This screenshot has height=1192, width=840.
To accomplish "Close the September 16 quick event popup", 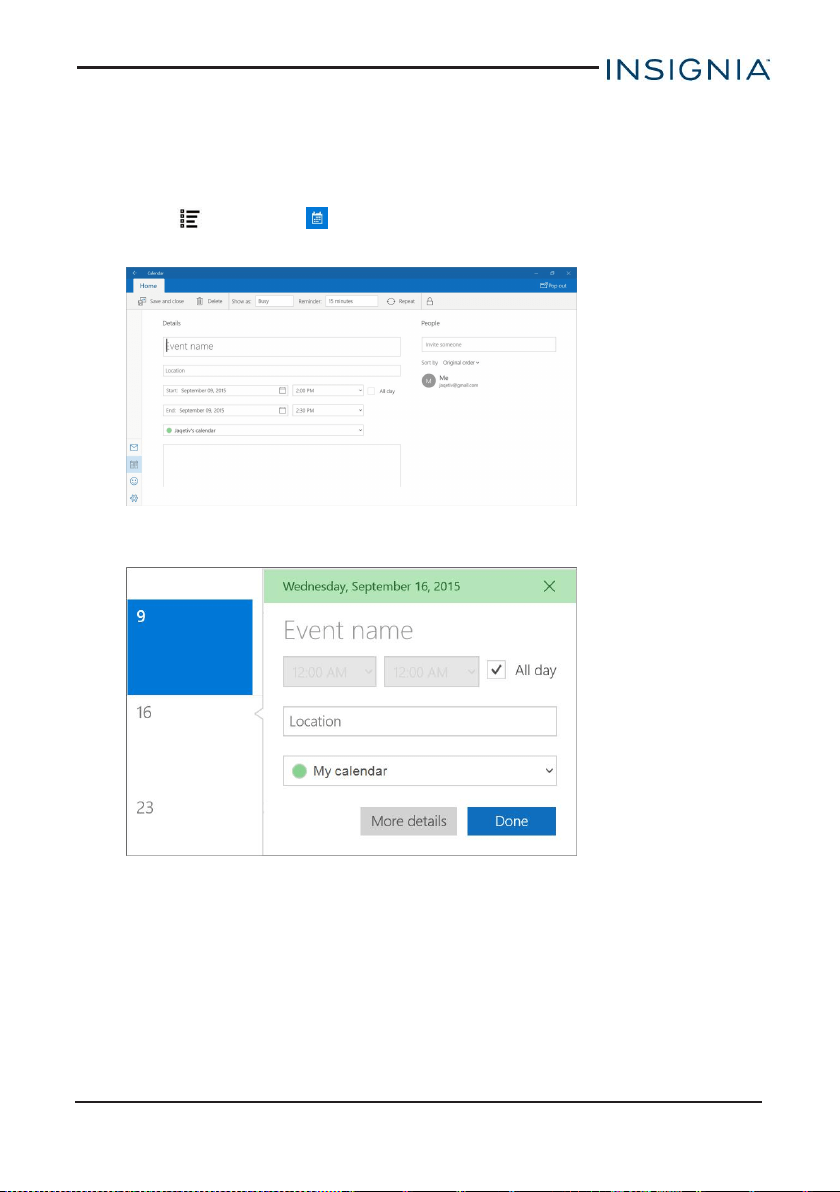I will click(550, 586).
